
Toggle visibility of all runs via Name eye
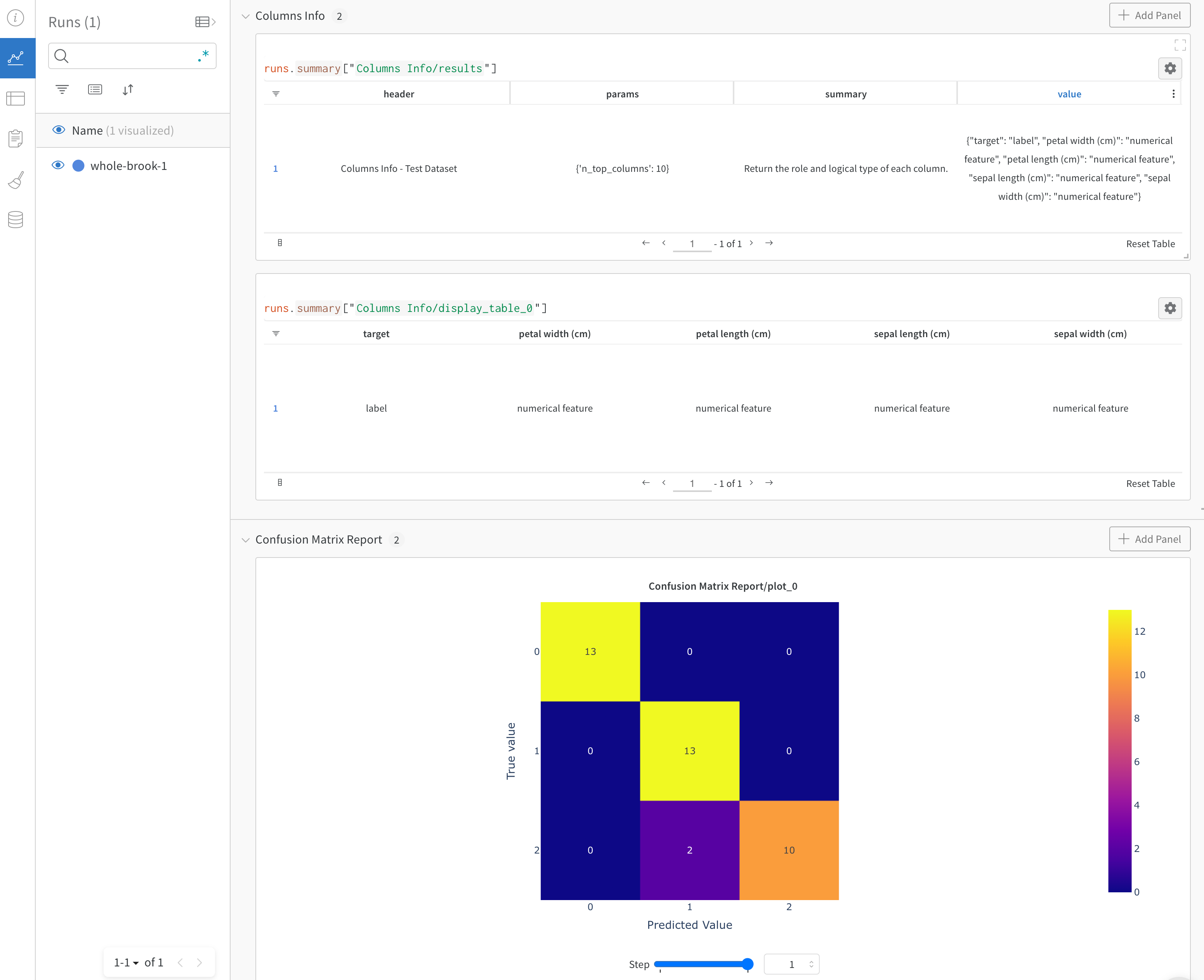click(x=58, y=130)
